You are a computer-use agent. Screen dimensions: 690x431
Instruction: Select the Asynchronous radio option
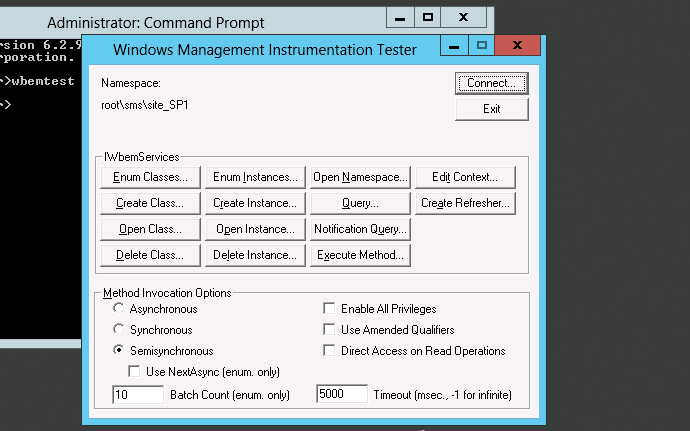[118, 308]
